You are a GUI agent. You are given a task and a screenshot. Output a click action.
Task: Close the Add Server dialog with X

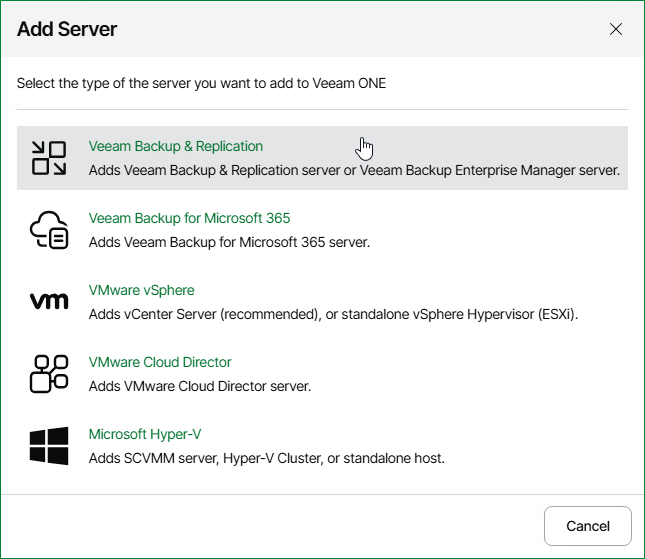[x=616, y=29]
